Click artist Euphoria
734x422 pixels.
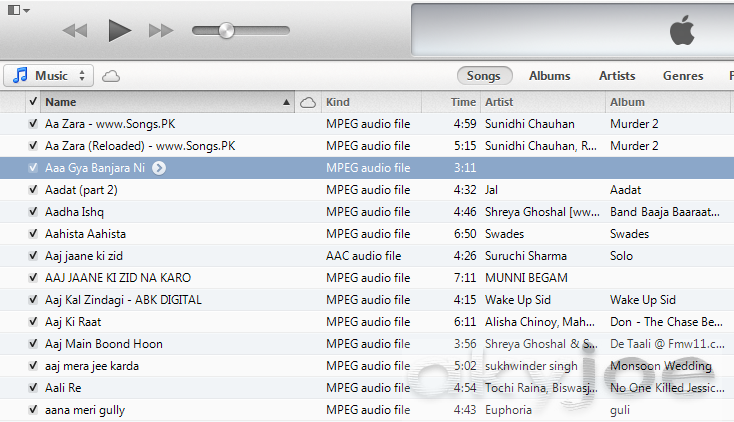(x=508, y=410)
